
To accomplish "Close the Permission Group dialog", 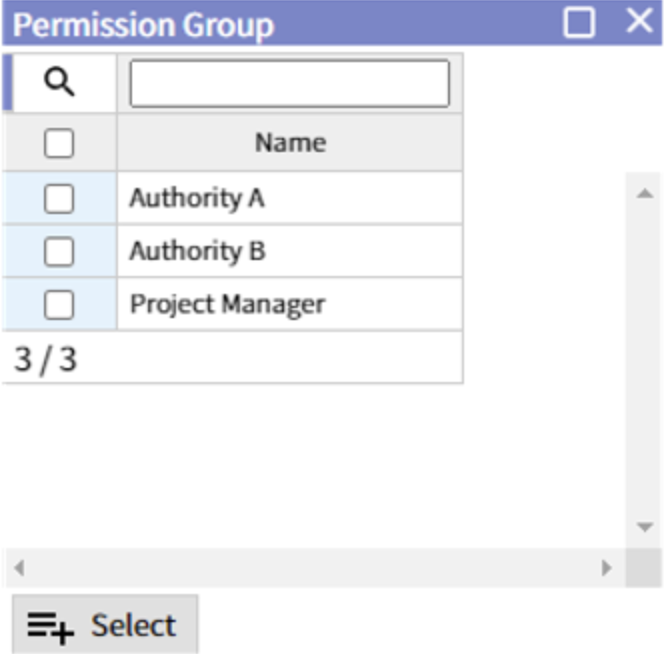I will pos(639,21).
